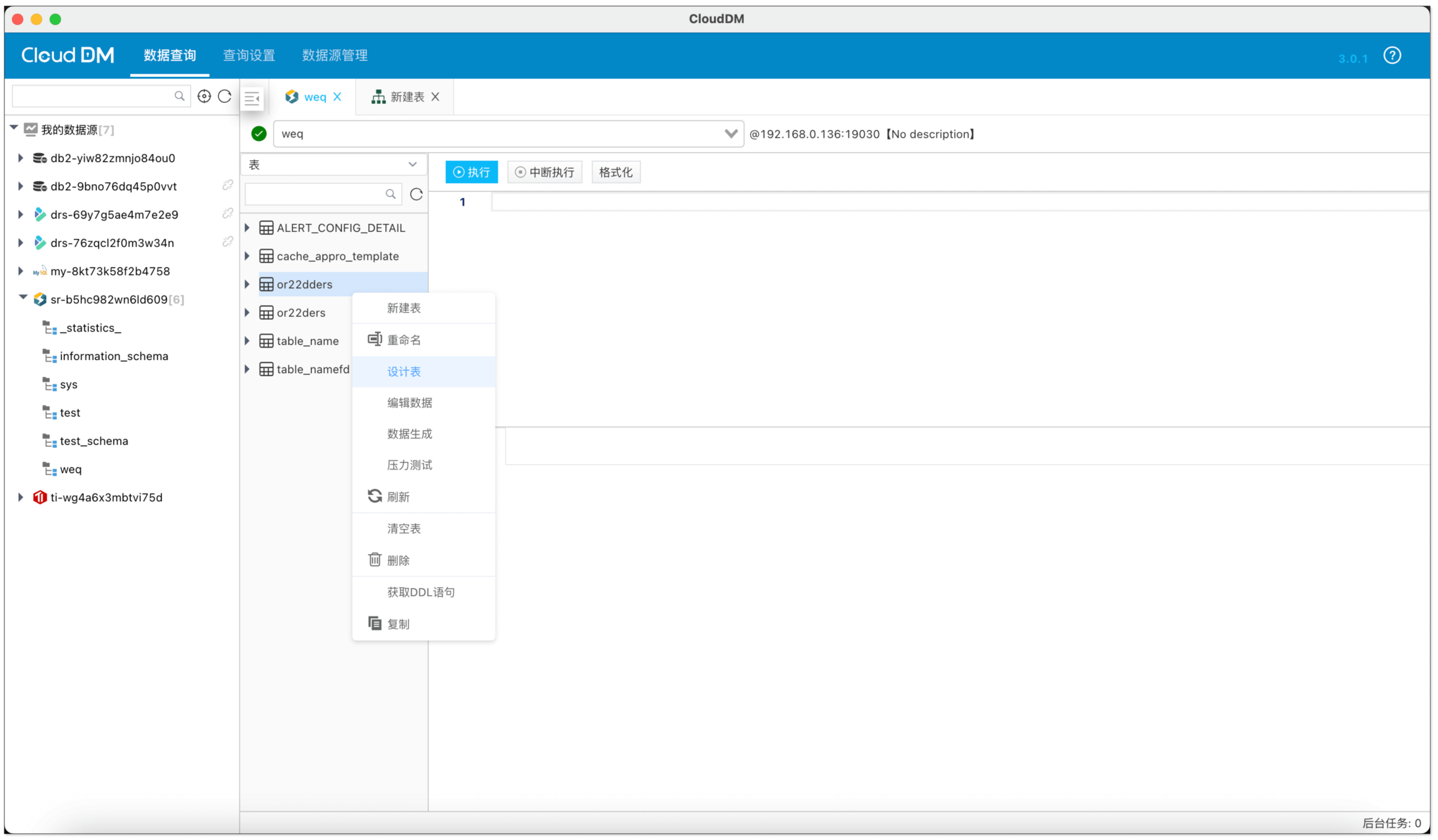This screenshot has height=840, width=1438.
Task: Click the 格式化 format button
Action: [615, 172]
